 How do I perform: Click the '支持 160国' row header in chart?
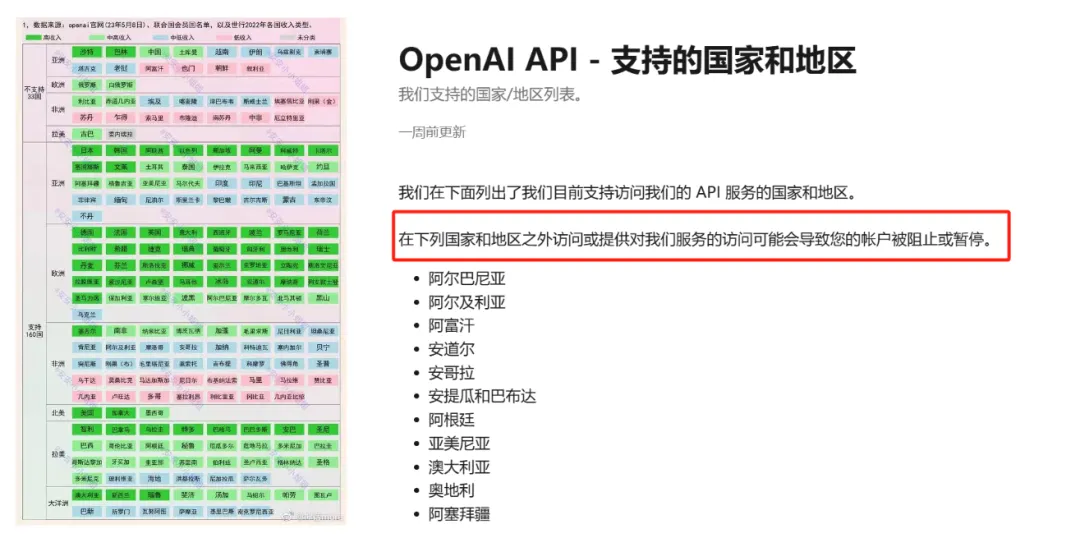point(34,331)
